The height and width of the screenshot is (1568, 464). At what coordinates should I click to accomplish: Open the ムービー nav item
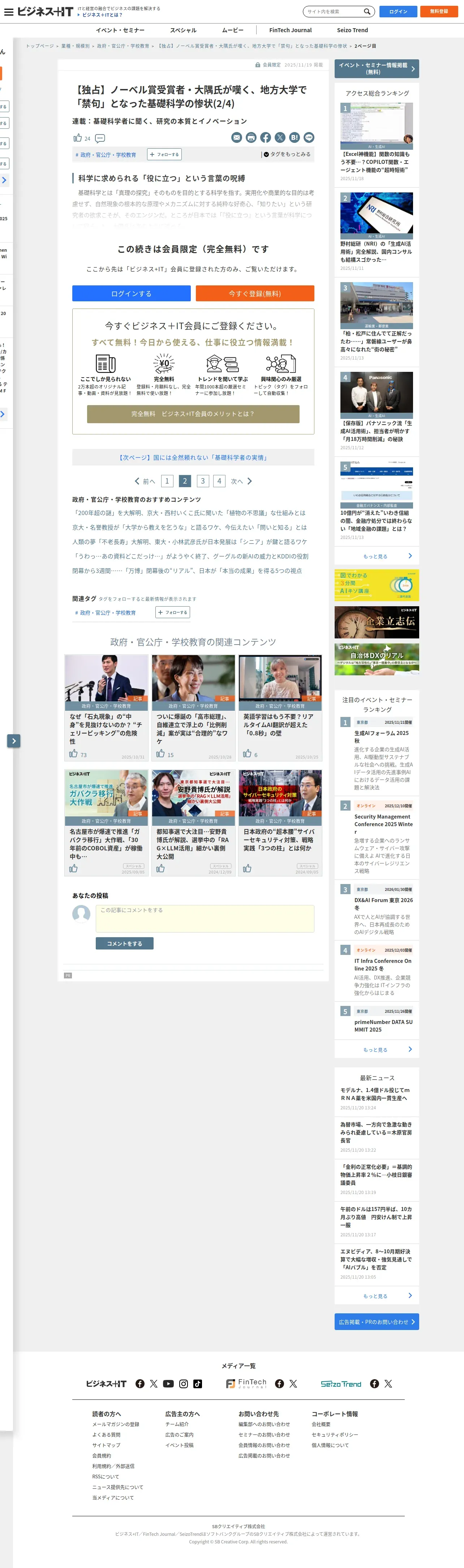[x=232, y=30]
